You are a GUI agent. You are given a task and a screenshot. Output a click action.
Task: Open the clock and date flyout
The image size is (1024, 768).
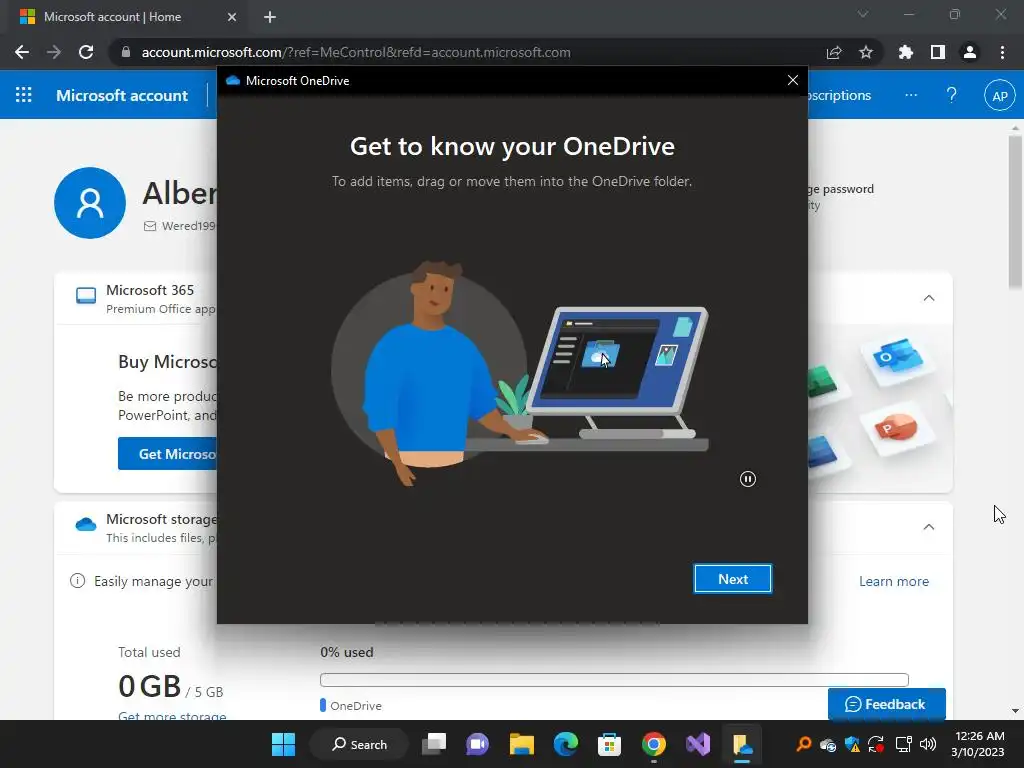[x=978, y=744]
